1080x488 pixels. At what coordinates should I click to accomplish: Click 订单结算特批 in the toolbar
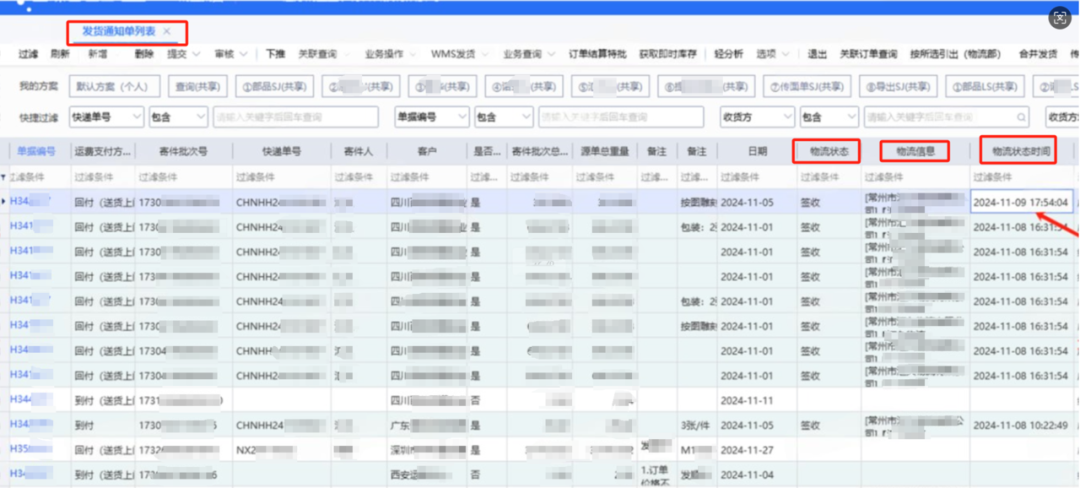[597, 54]
